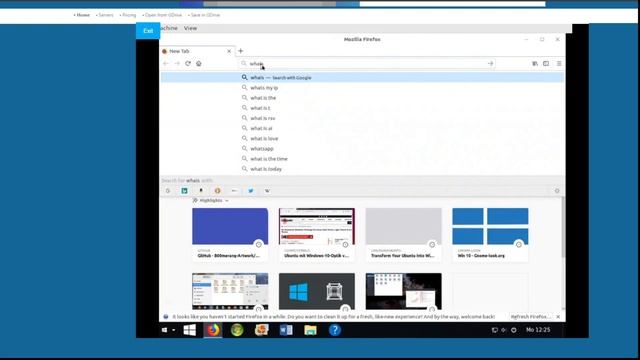Open the volume tray icon
The width and height of the screenshot is (640, 360).
[x=504, y=330]
